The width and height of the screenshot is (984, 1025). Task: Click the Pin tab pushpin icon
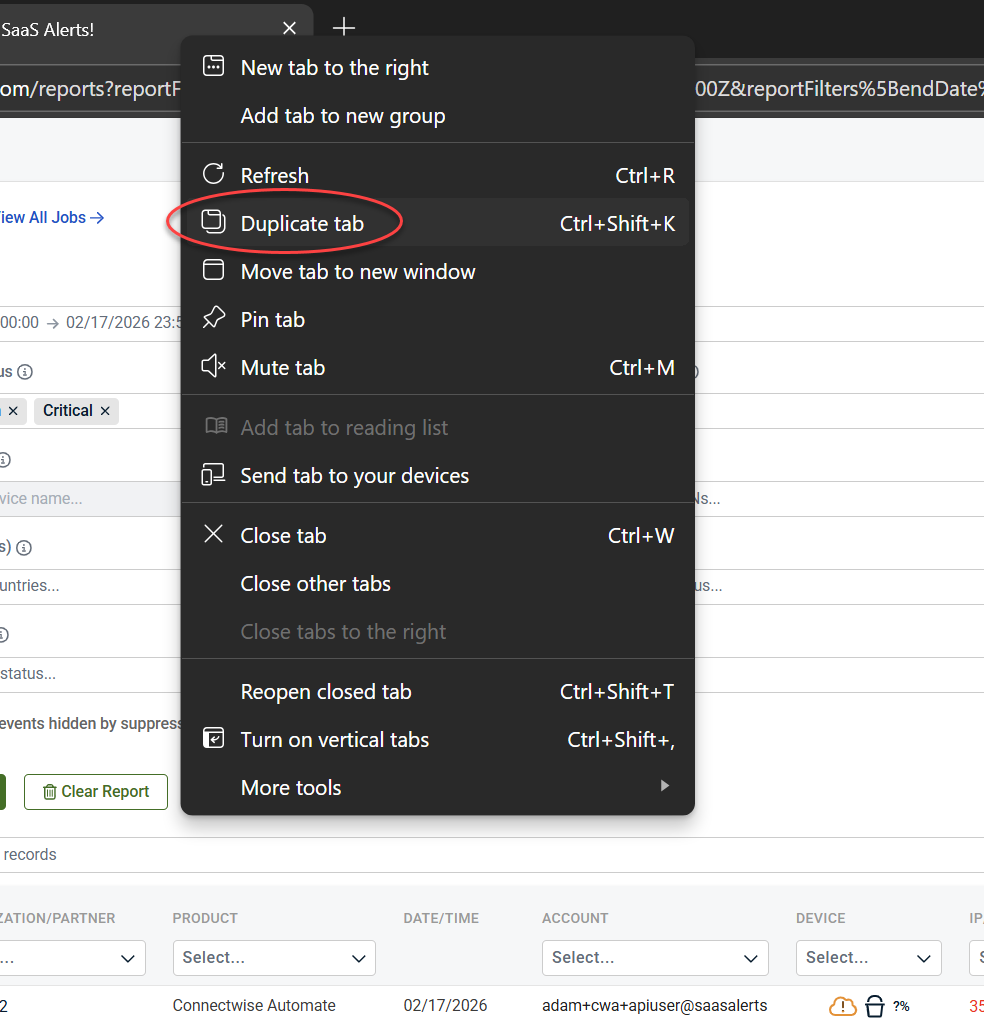[x=213, y=319]
